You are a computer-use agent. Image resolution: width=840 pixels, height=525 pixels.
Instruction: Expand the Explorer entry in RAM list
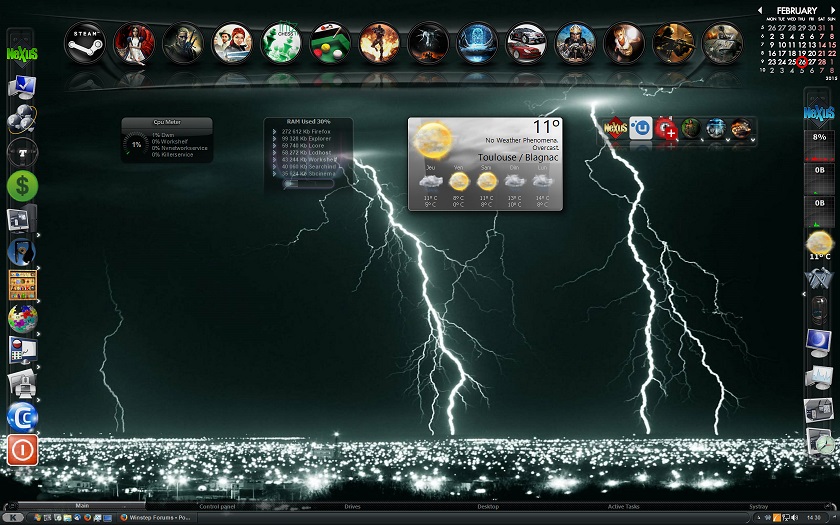pos(275,138)
